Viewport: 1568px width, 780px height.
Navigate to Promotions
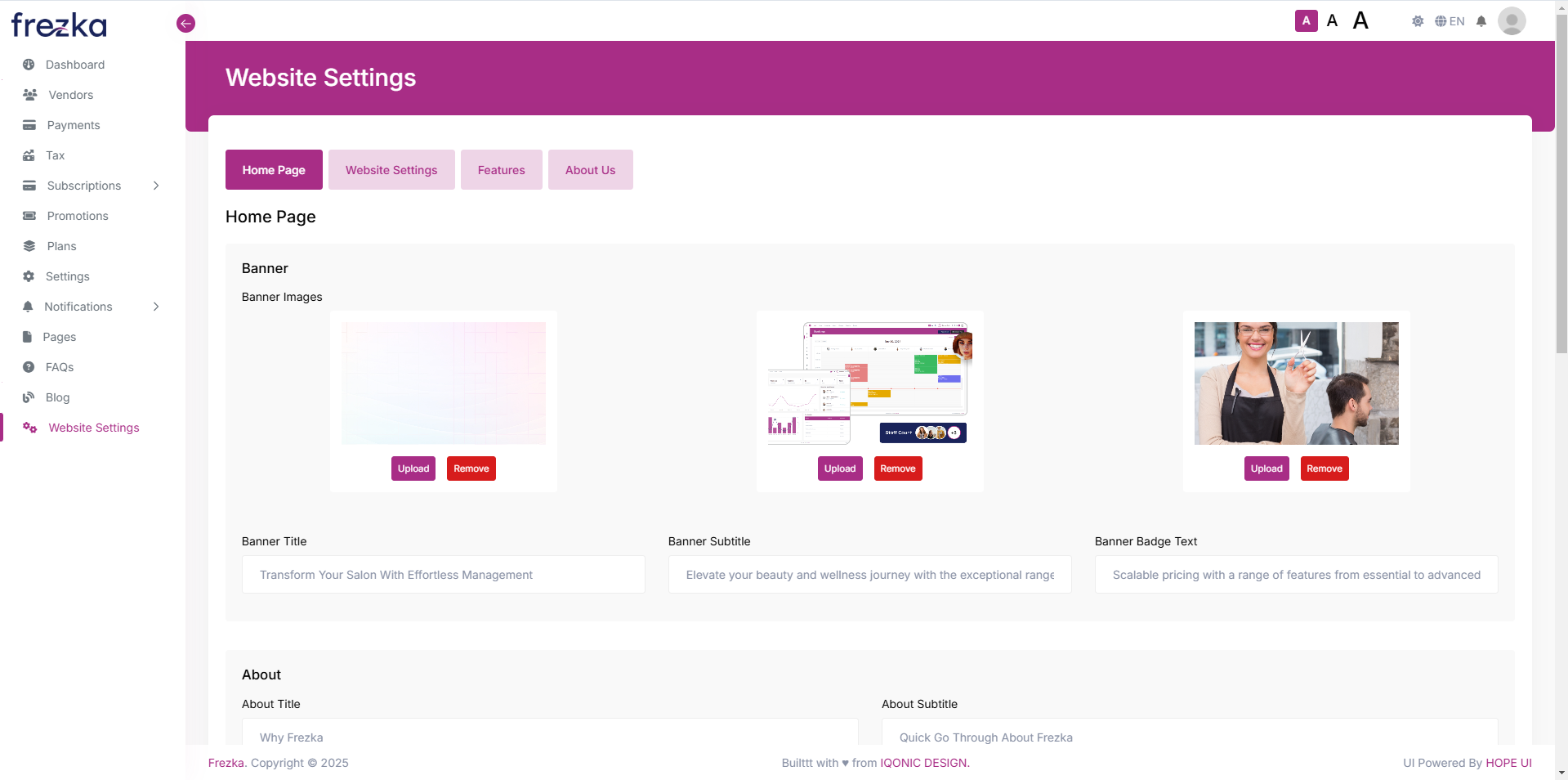[78, 216]
